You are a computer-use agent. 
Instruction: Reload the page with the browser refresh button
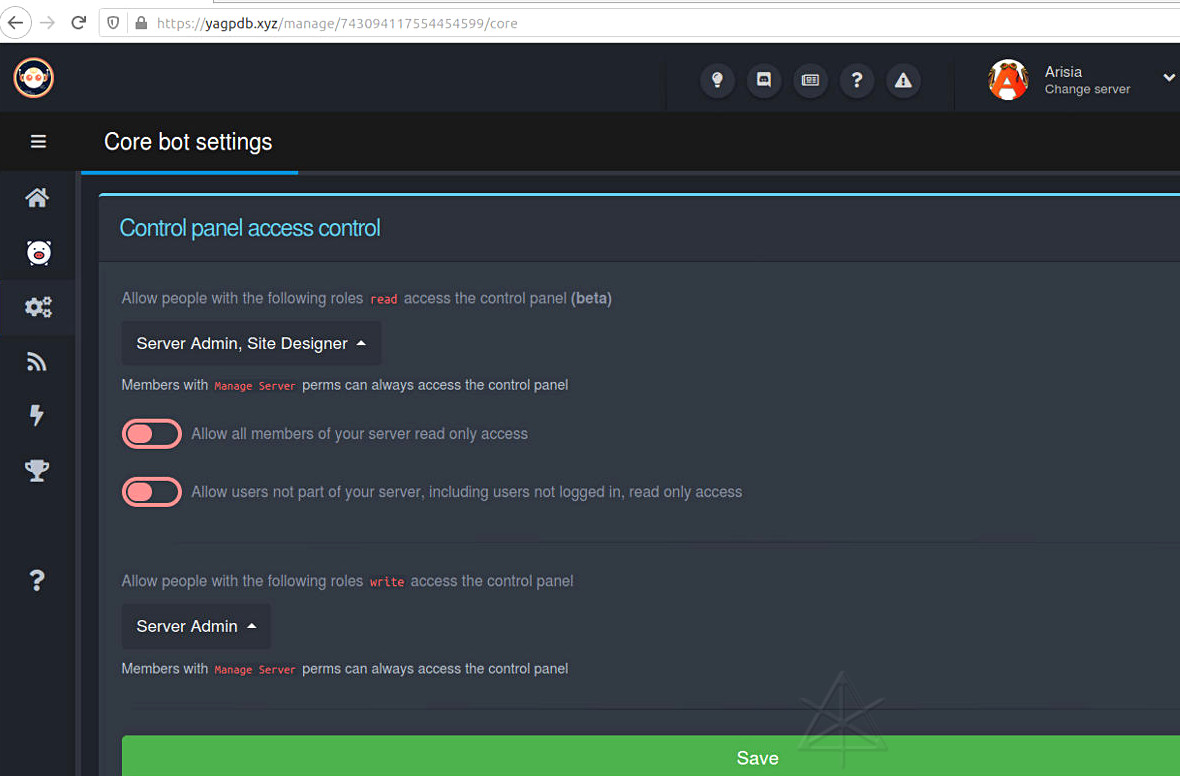click(78, 22)
